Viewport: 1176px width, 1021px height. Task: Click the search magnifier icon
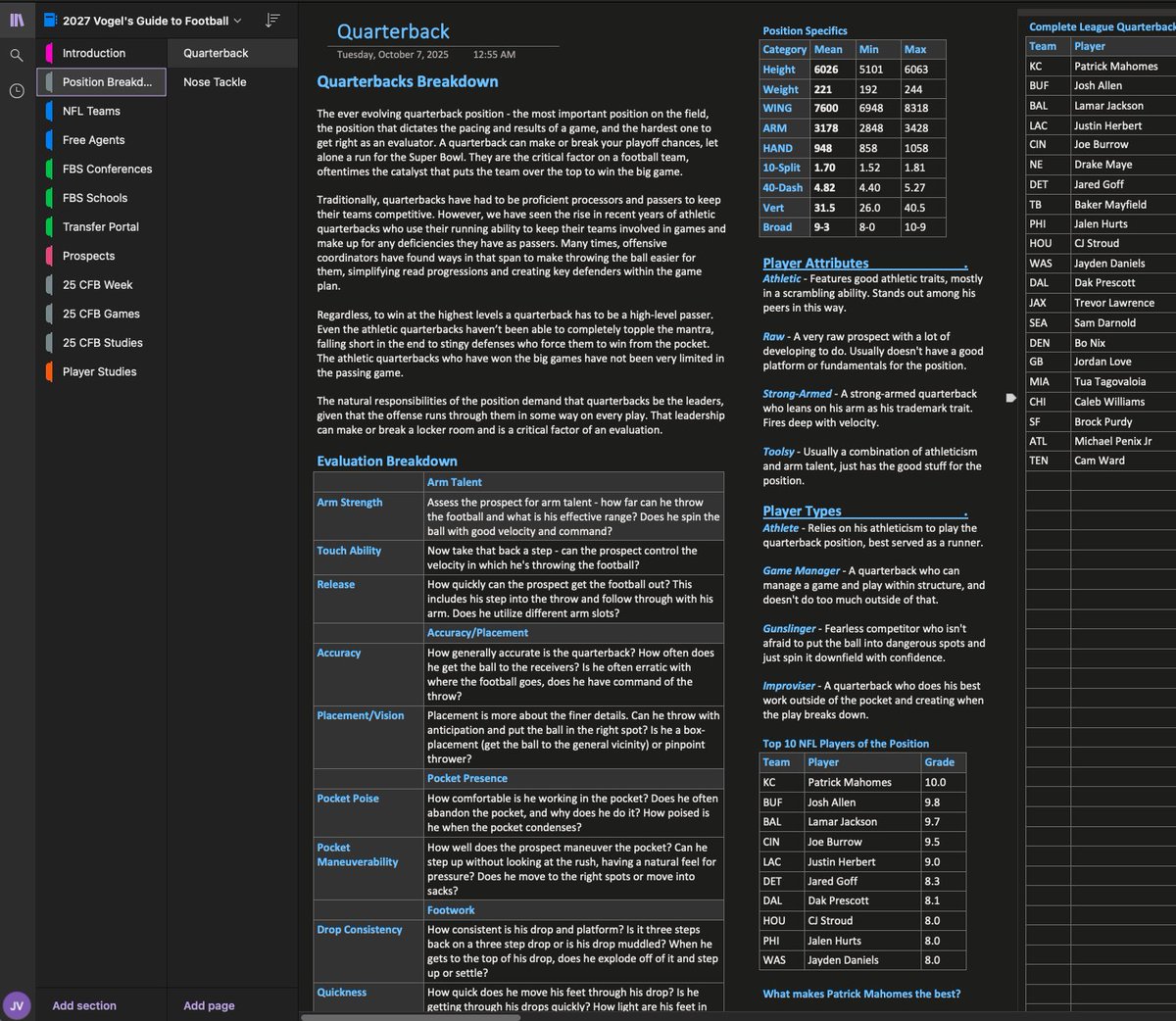coord(17,56)
